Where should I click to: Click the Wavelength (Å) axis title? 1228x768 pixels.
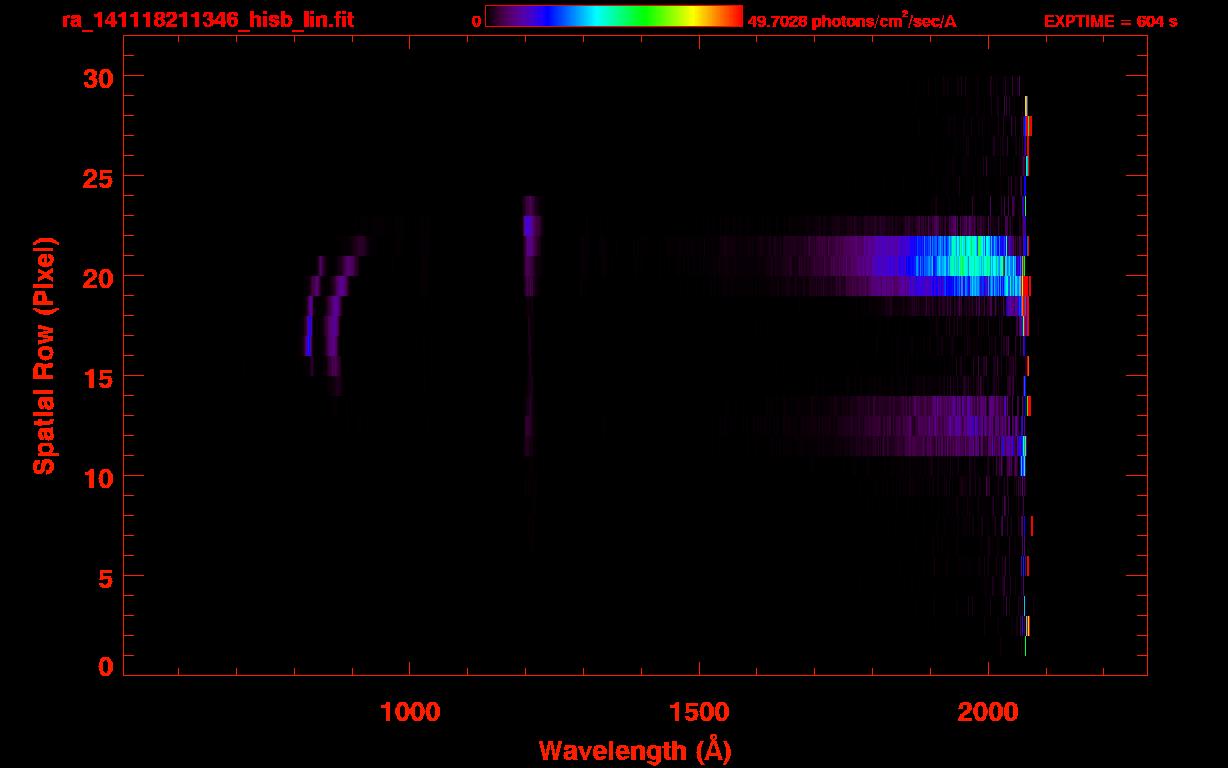[635, 750]
